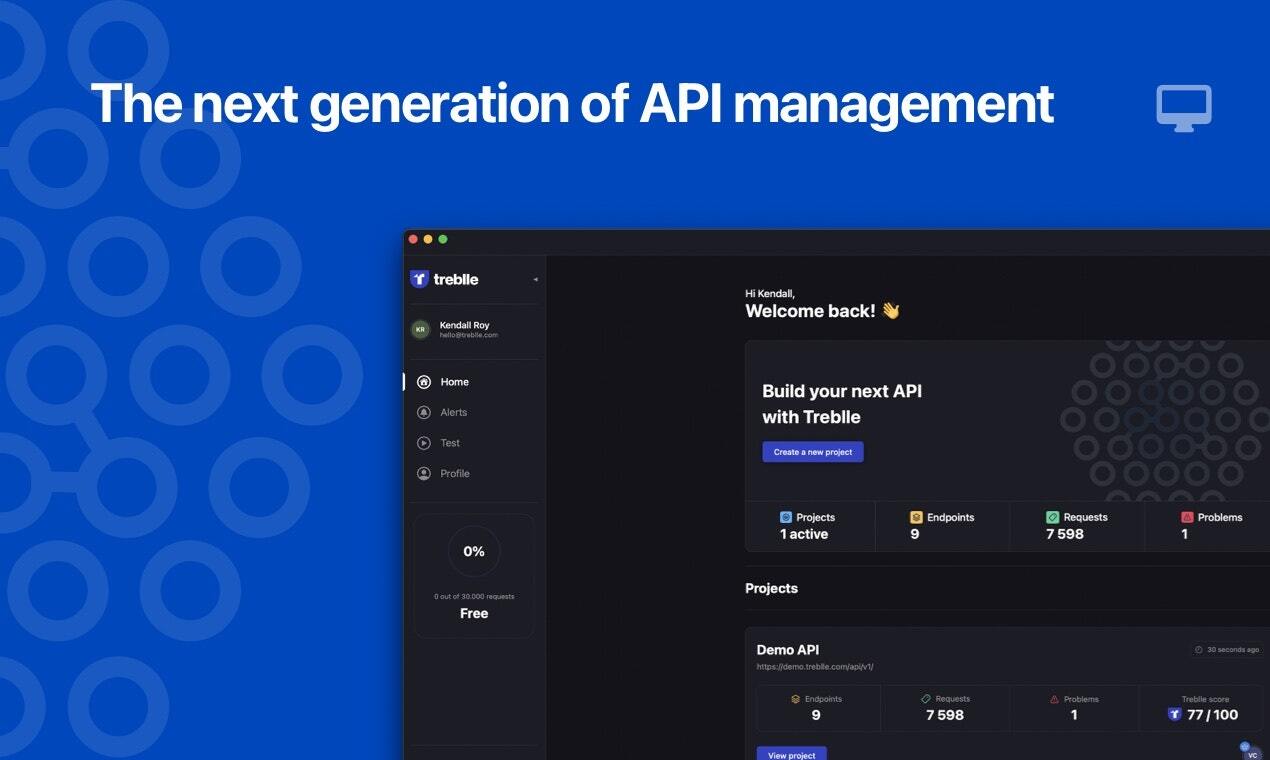Click the desktop monitor icon in banner
The width and height of the screenshot is (1270, 760).
point(1184,108)
